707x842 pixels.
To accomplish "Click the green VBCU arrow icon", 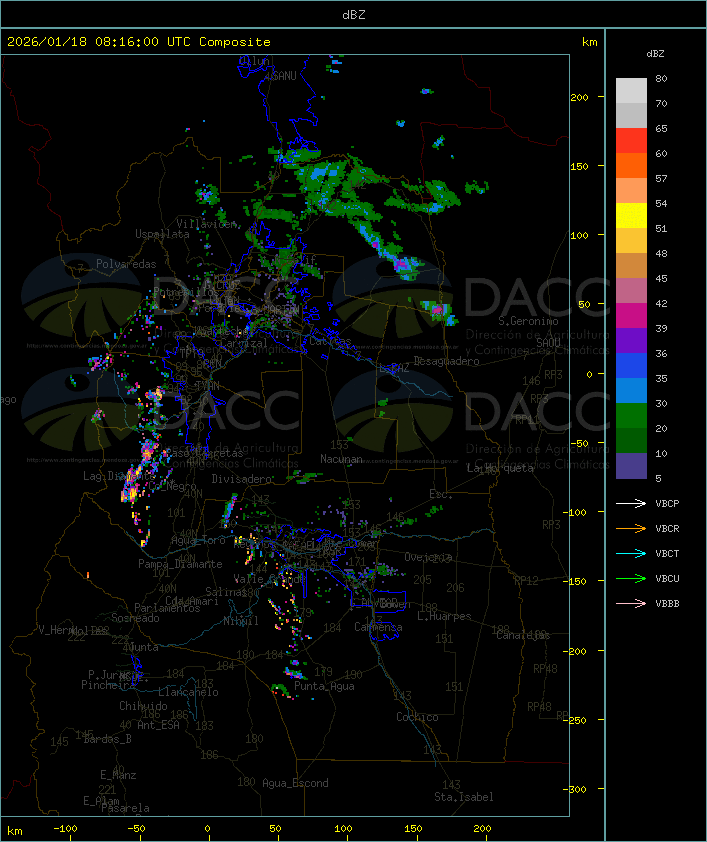I will (631, 578).
